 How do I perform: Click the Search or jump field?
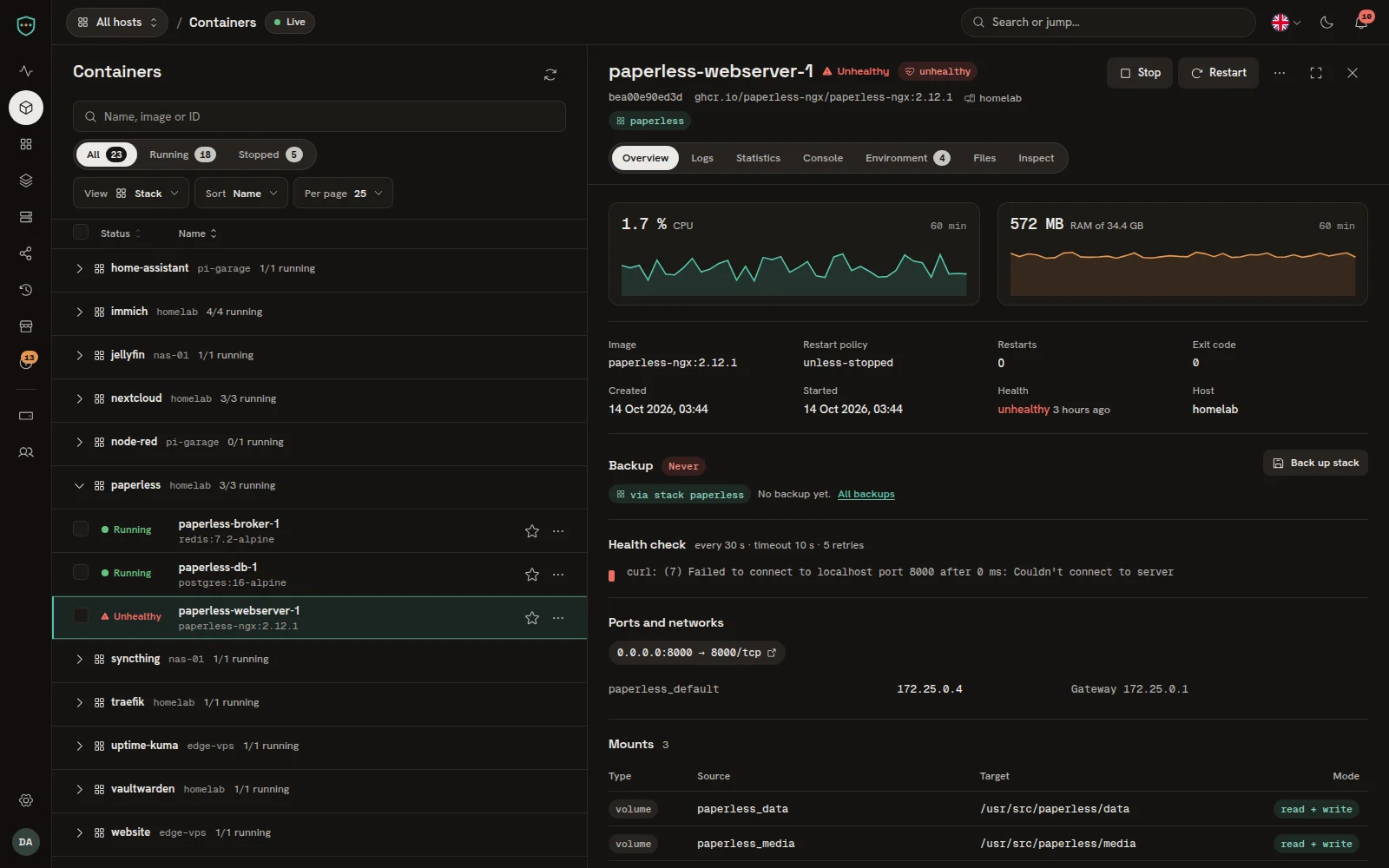(1108, 23)
